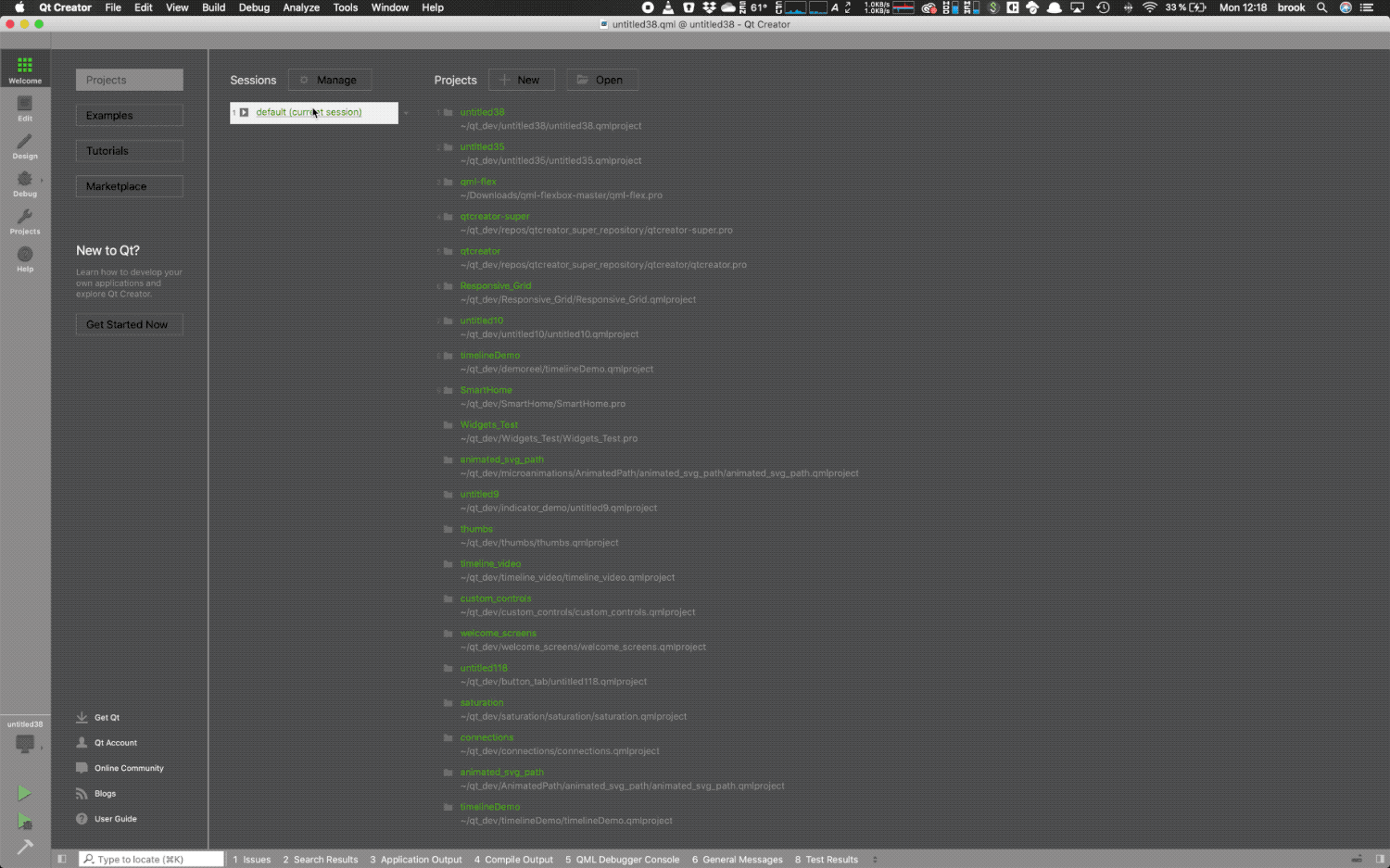The image size is (1390, 868).
Task: Click the Qt Account person icon
Action: coord(82,742)
